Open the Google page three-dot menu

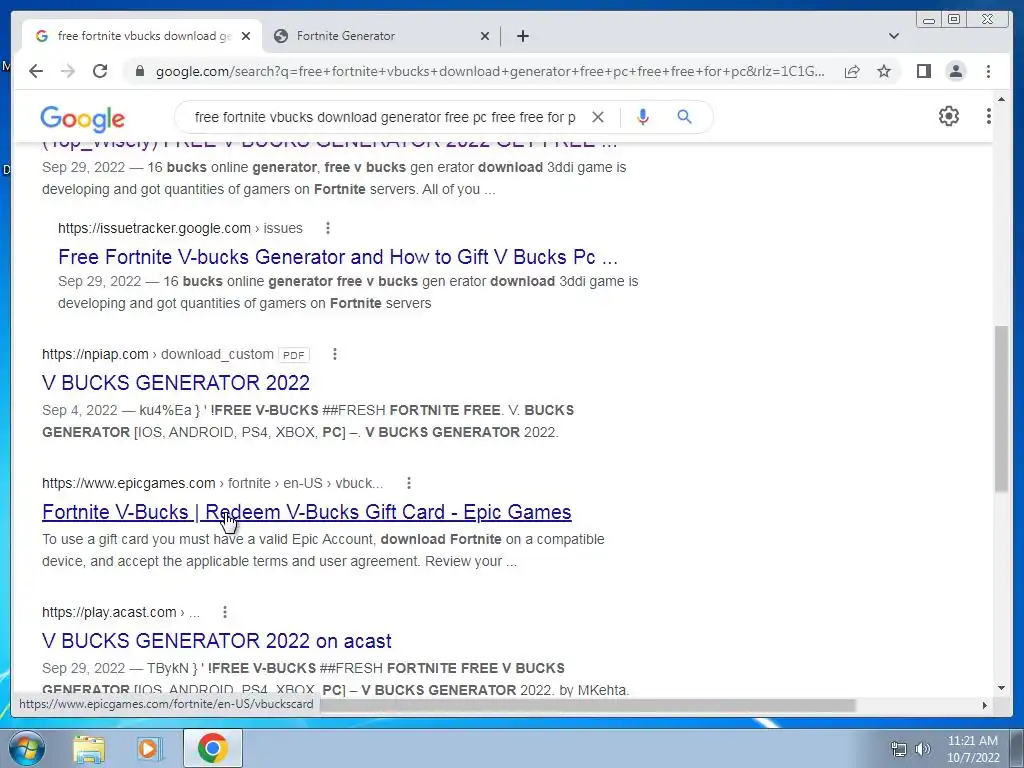coord(989,116)
